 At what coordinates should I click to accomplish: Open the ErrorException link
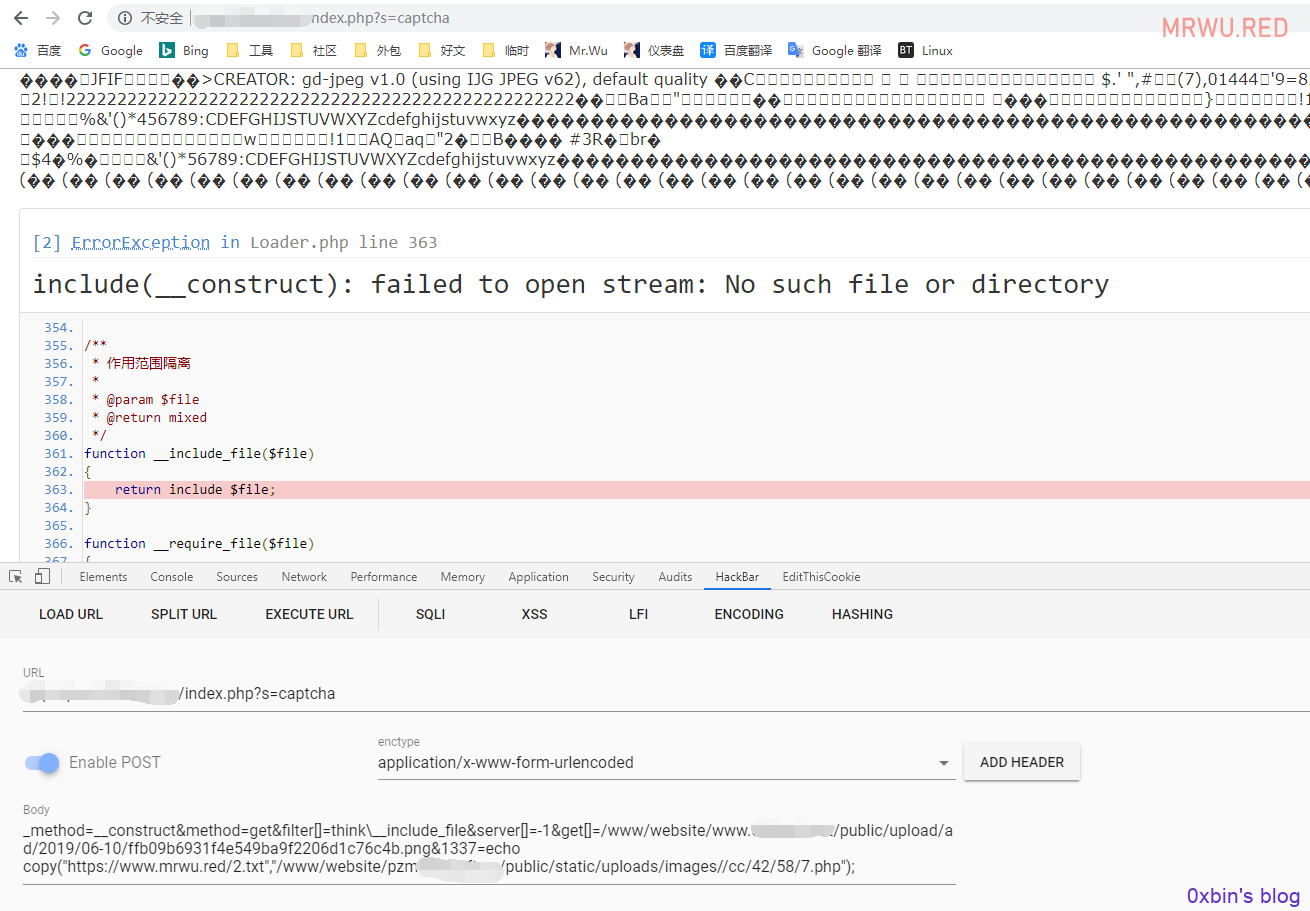click(140, 242)
